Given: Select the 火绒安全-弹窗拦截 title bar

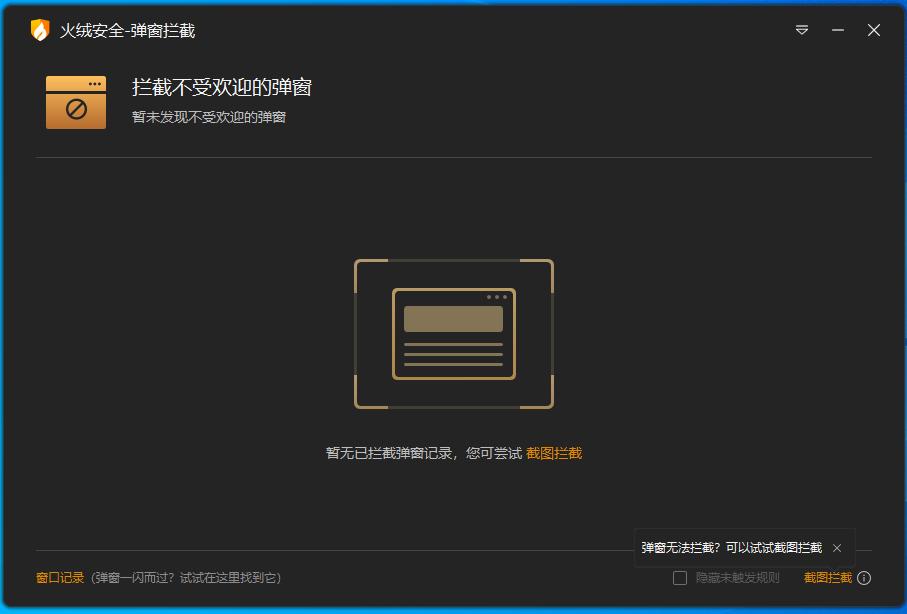Looking at the screenshot, I should point(125,30).
